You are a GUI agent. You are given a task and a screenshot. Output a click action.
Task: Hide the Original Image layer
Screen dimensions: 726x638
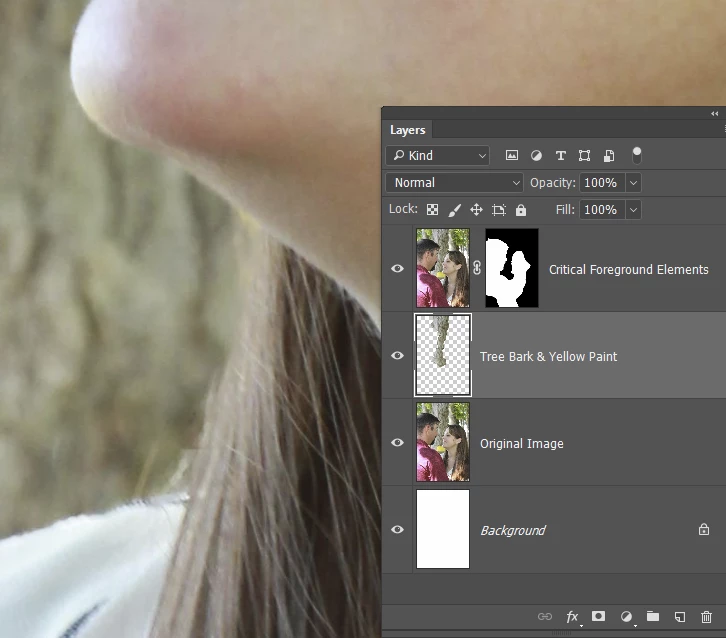click(397, 443)
